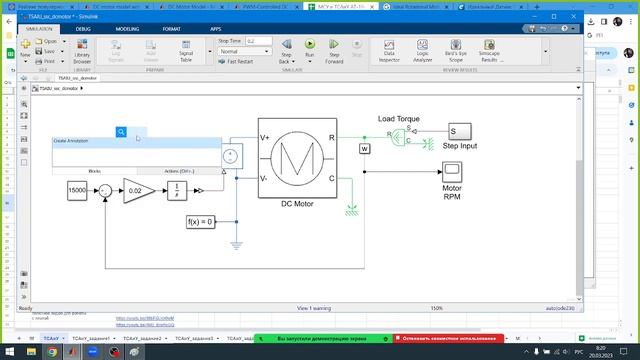Screen dimensions: 640x360
Task: Open the model path dropdown at breadcrumb bar right
Action: coord(578,88)
